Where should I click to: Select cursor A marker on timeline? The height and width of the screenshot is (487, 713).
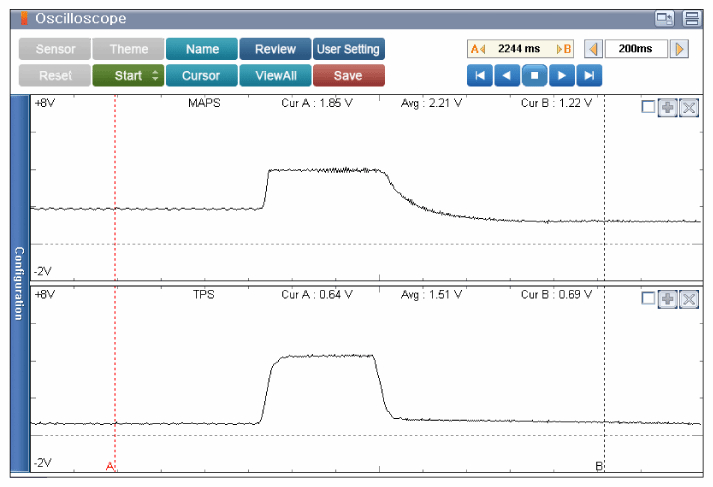[x=111, y=466]
